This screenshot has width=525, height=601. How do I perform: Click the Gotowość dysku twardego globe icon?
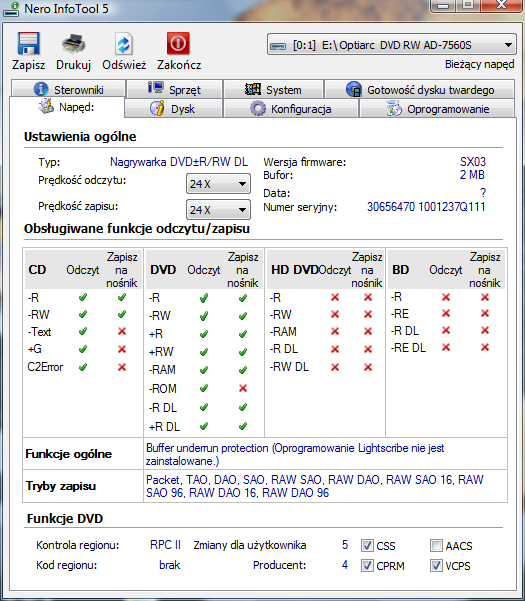tap(354, 89)
